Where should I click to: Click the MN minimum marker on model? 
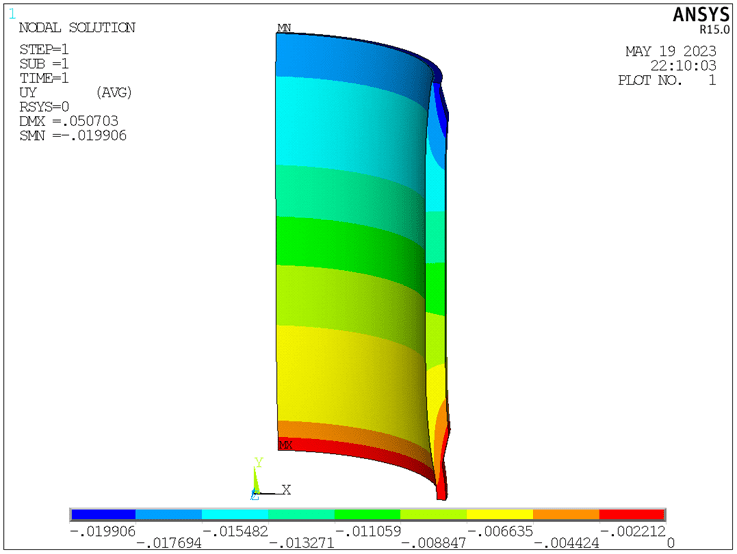click(x=284, y=28)
